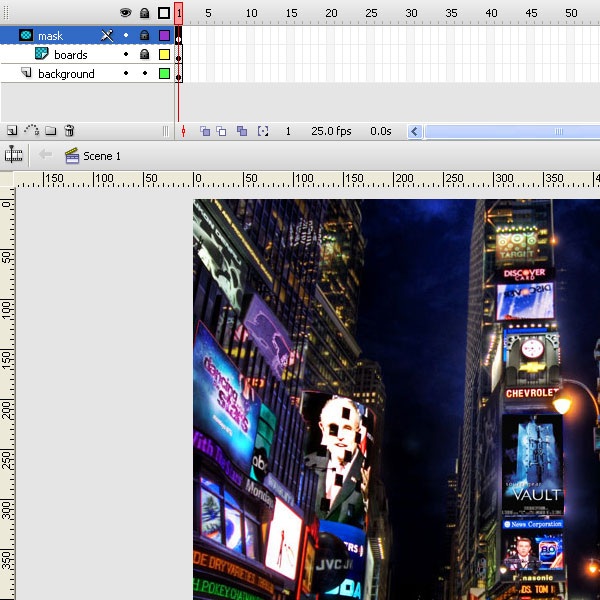The image size is (600, 600).
Task: Click the current frame number field
Action: point(288,131)
